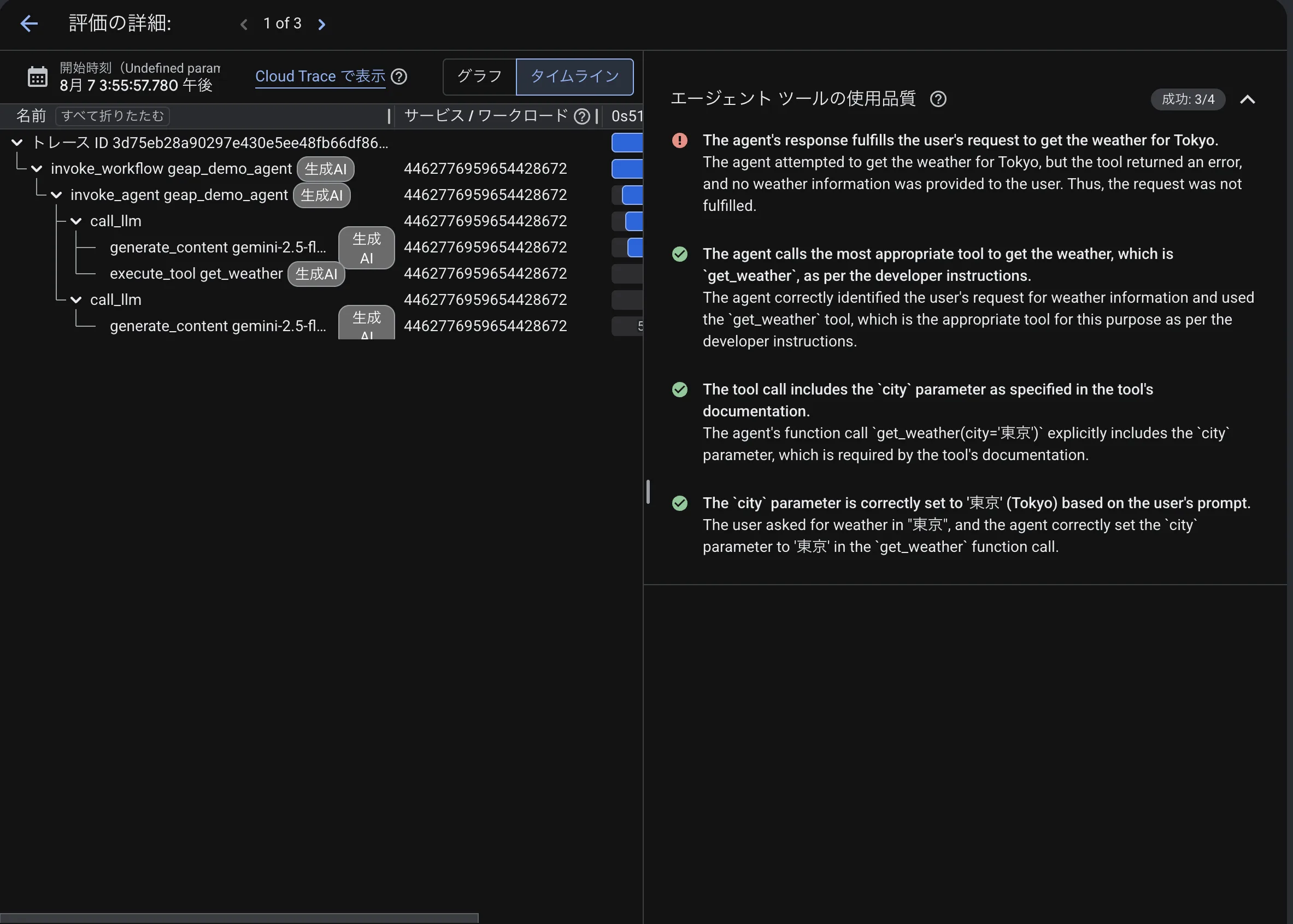This screenshot has height=924, width=1293.
Task: Collapse the invoke_workflow geap_demo_agent node
Action: tap(37, 168)
